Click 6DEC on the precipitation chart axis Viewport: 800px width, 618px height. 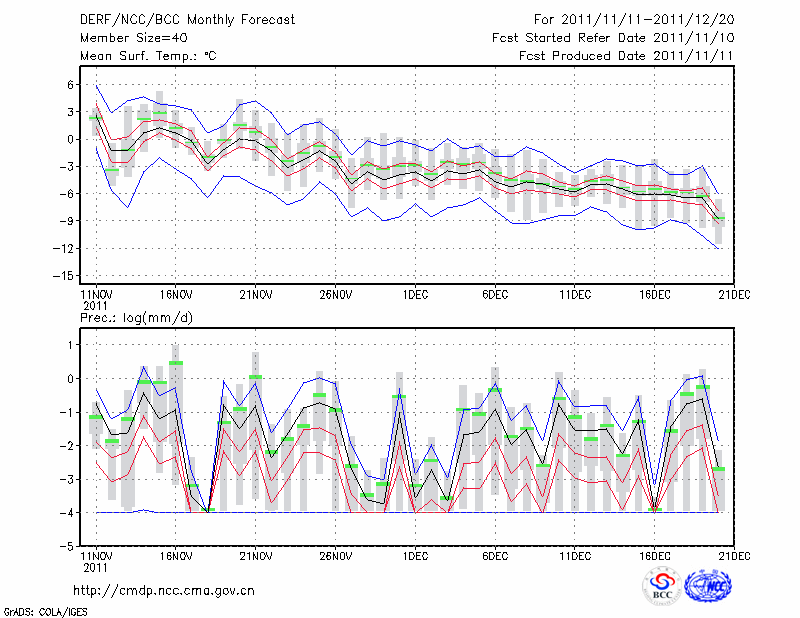[495, 554]
